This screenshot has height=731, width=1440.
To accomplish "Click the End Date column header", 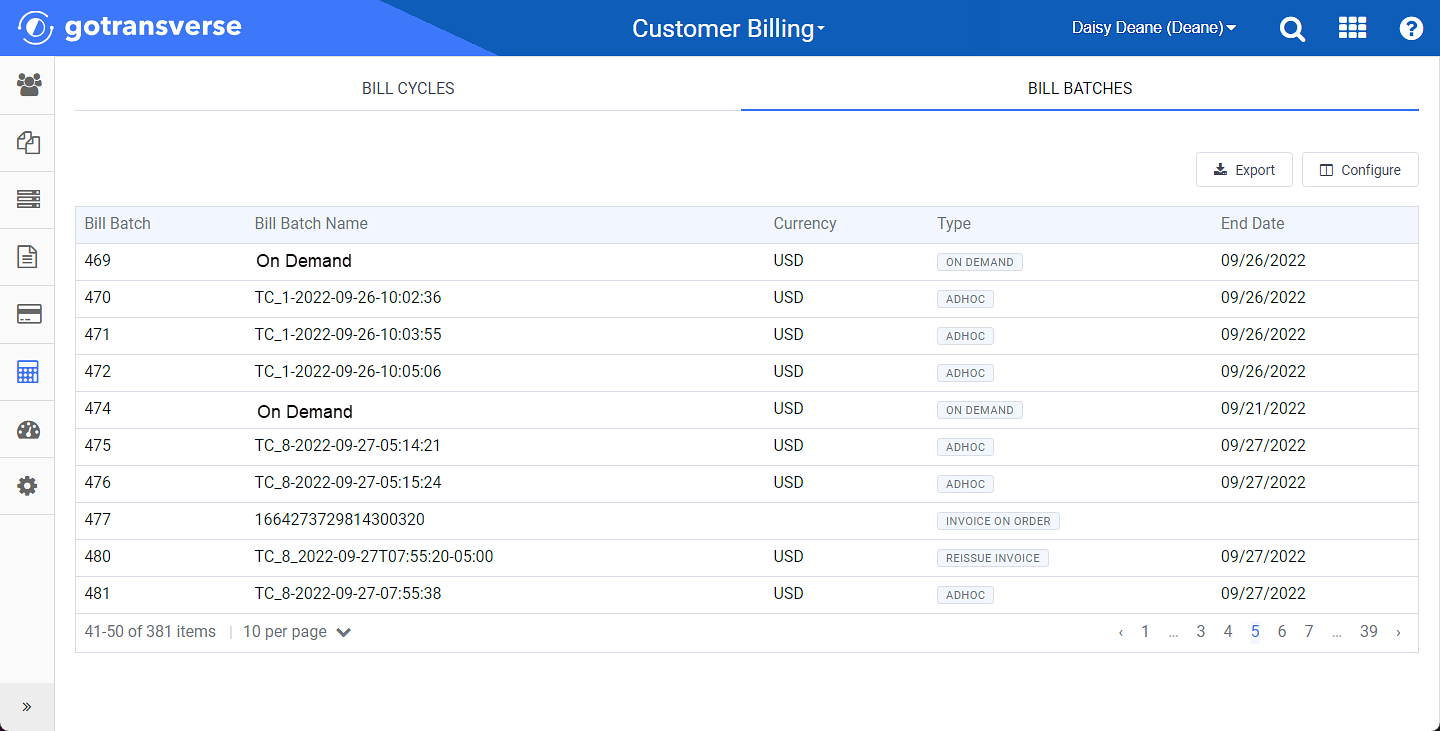I will point(1252,224).
